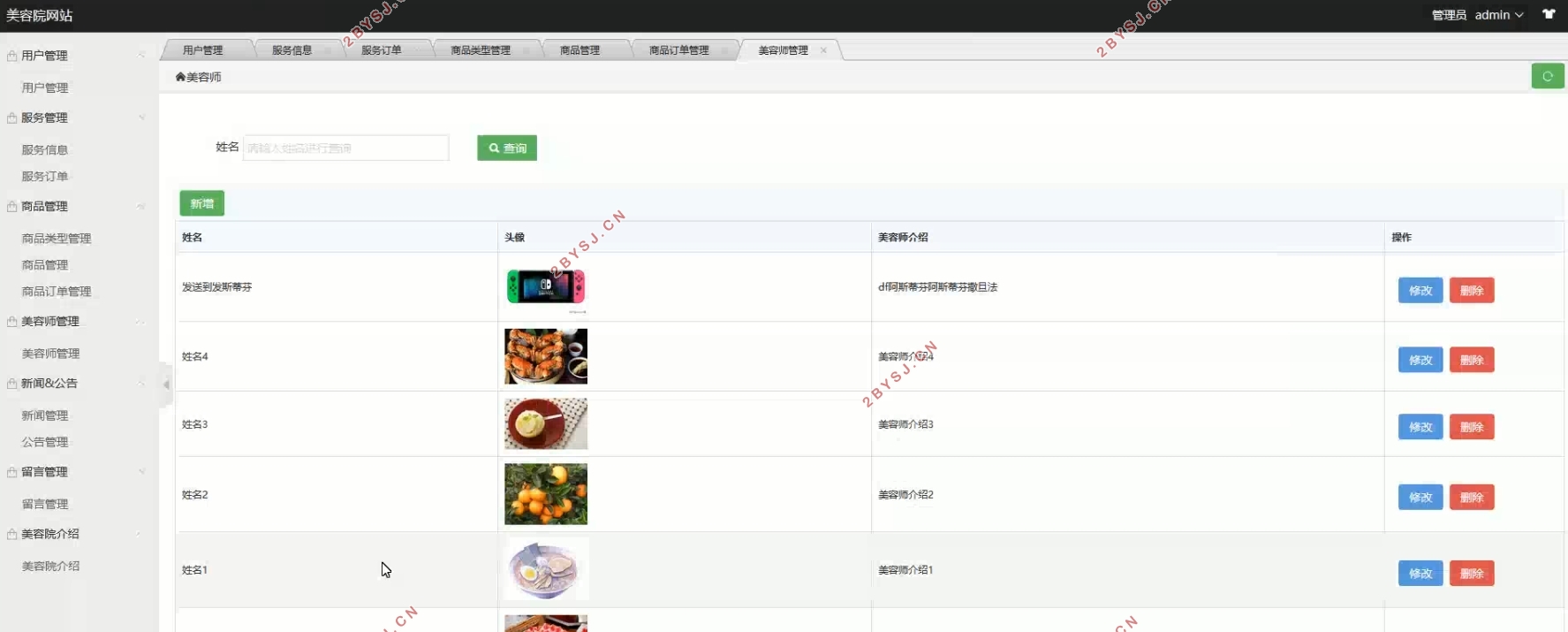This screenshot has width=1568, height=632.
Task: Click 修改 for the 姓名3 row
Action: [x=1420, y=427]
